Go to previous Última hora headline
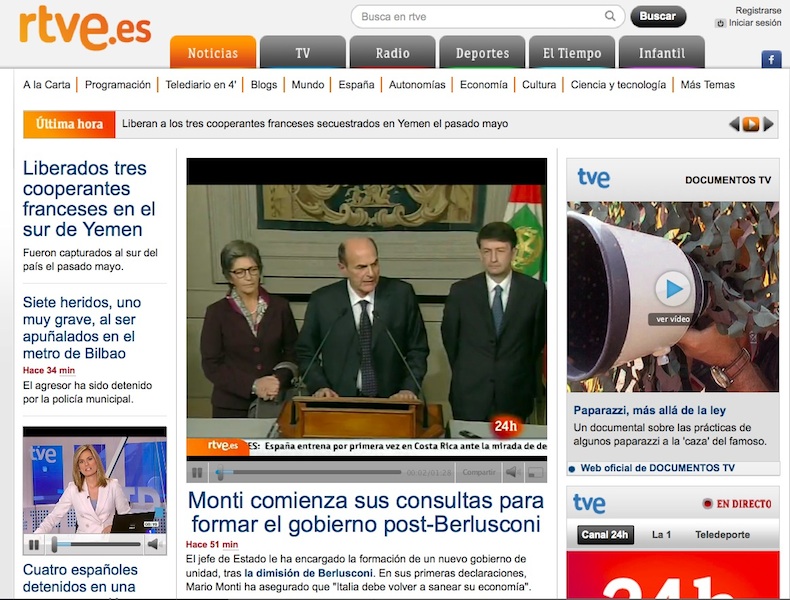 [x=734, y=124]
